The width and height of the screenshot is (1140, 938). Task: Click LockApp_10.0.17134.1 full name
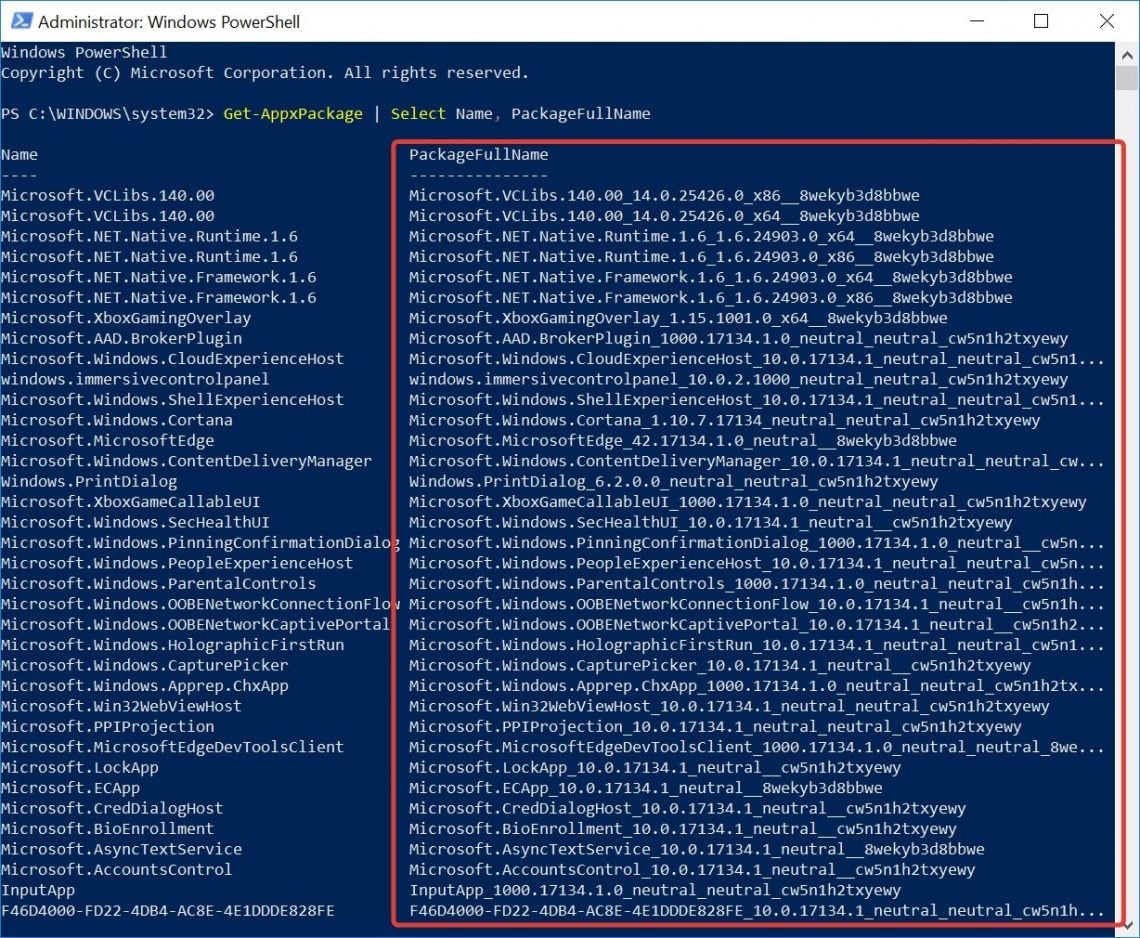[x=654, y=766]
